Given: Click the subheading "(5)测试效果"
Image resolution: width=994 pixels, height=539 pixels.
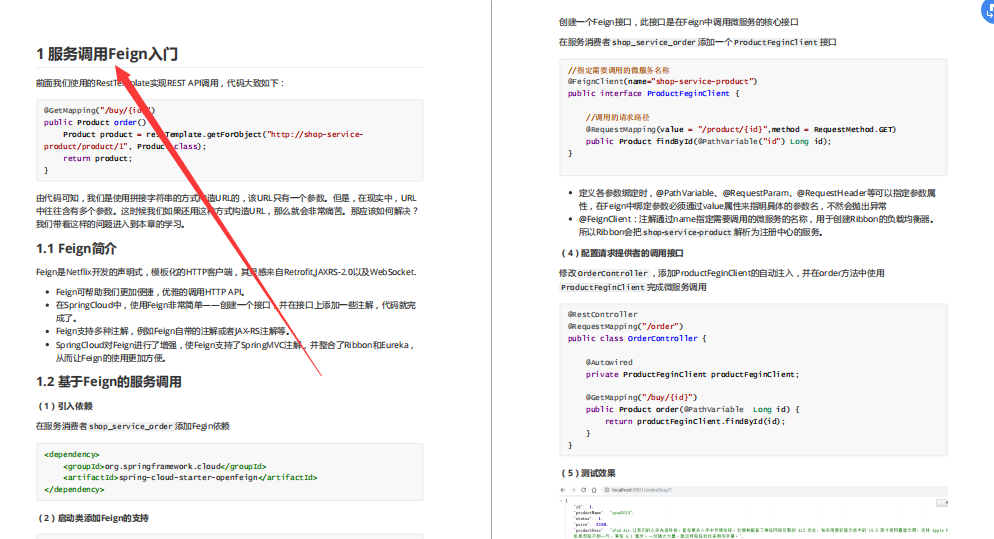Looking at the screenshot, I should point(588,473).
